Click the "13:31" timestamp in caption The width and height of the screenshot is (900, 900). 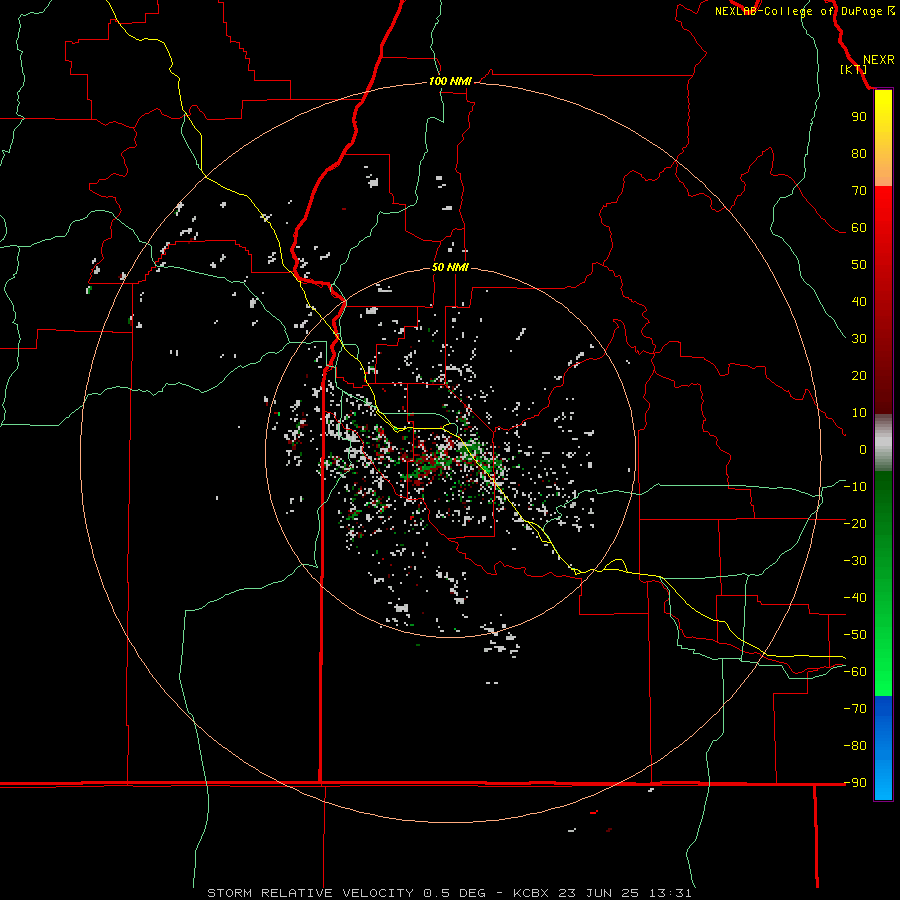coord(670,893)
